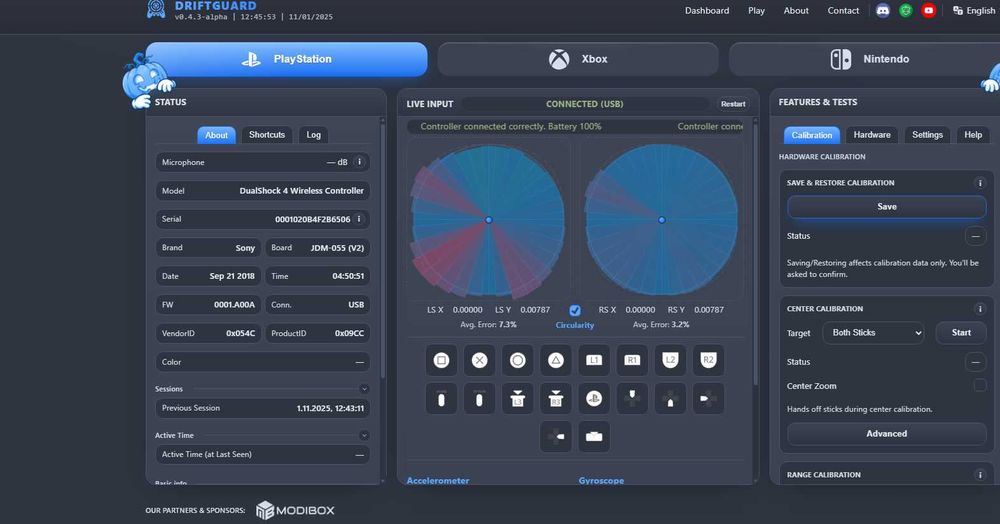
Task: Click the Save calibration button
Action: tap(886, 207)
